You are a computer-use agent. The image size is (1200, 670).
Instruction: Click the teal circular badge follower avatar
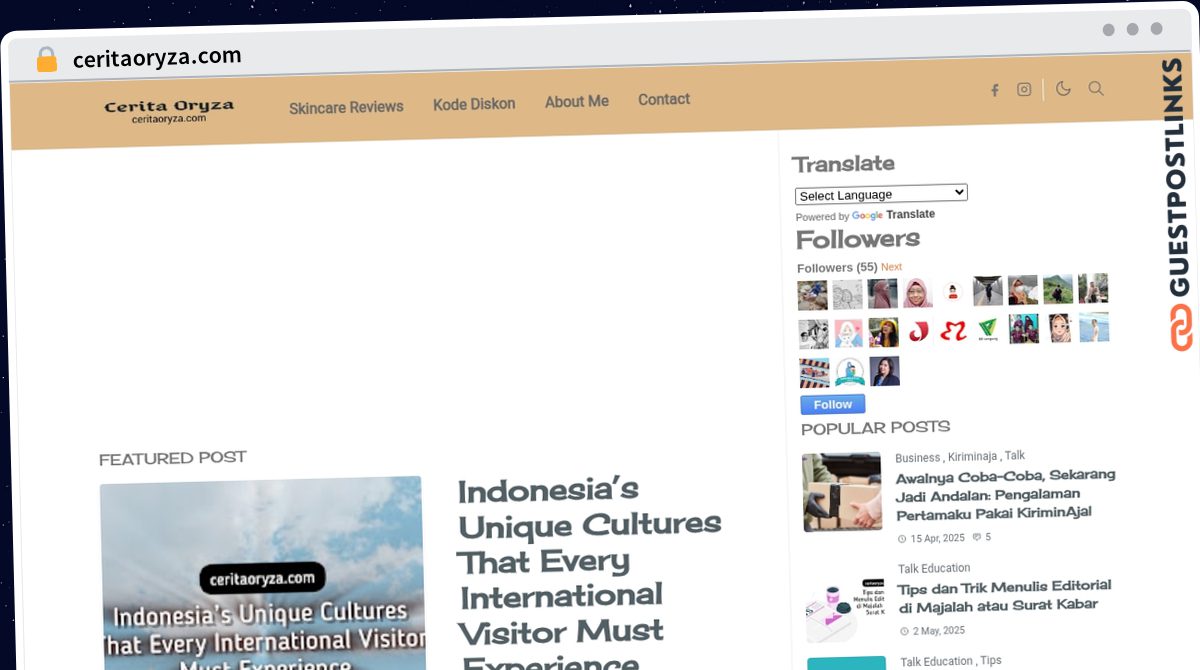pyautogui.click(x=850, y=372)
